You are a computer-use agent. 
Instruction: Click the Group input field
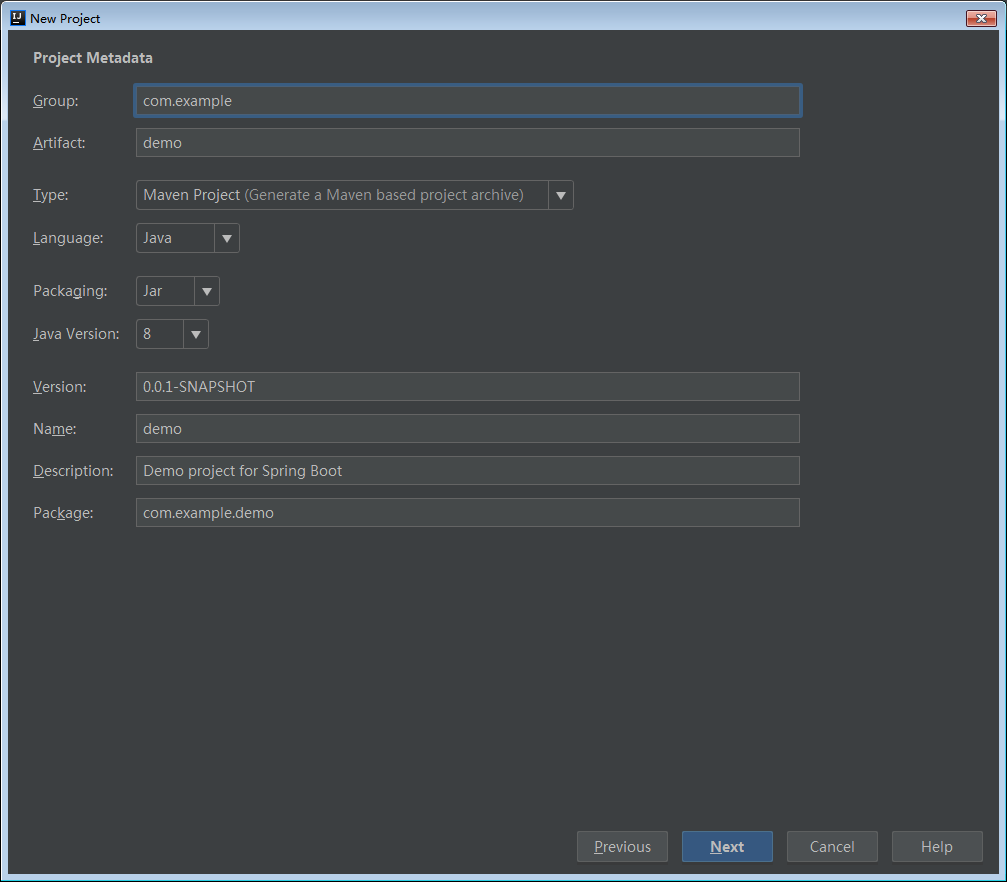tap(468, 101)
